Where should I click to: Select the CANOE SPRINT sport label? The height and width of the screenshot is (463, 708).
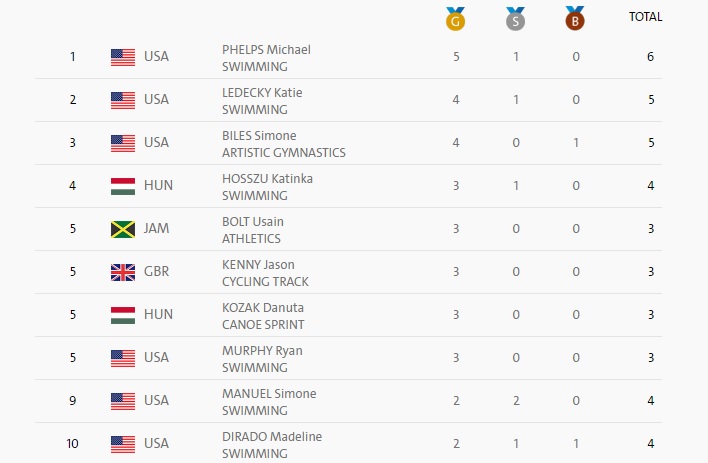[263, 324]
